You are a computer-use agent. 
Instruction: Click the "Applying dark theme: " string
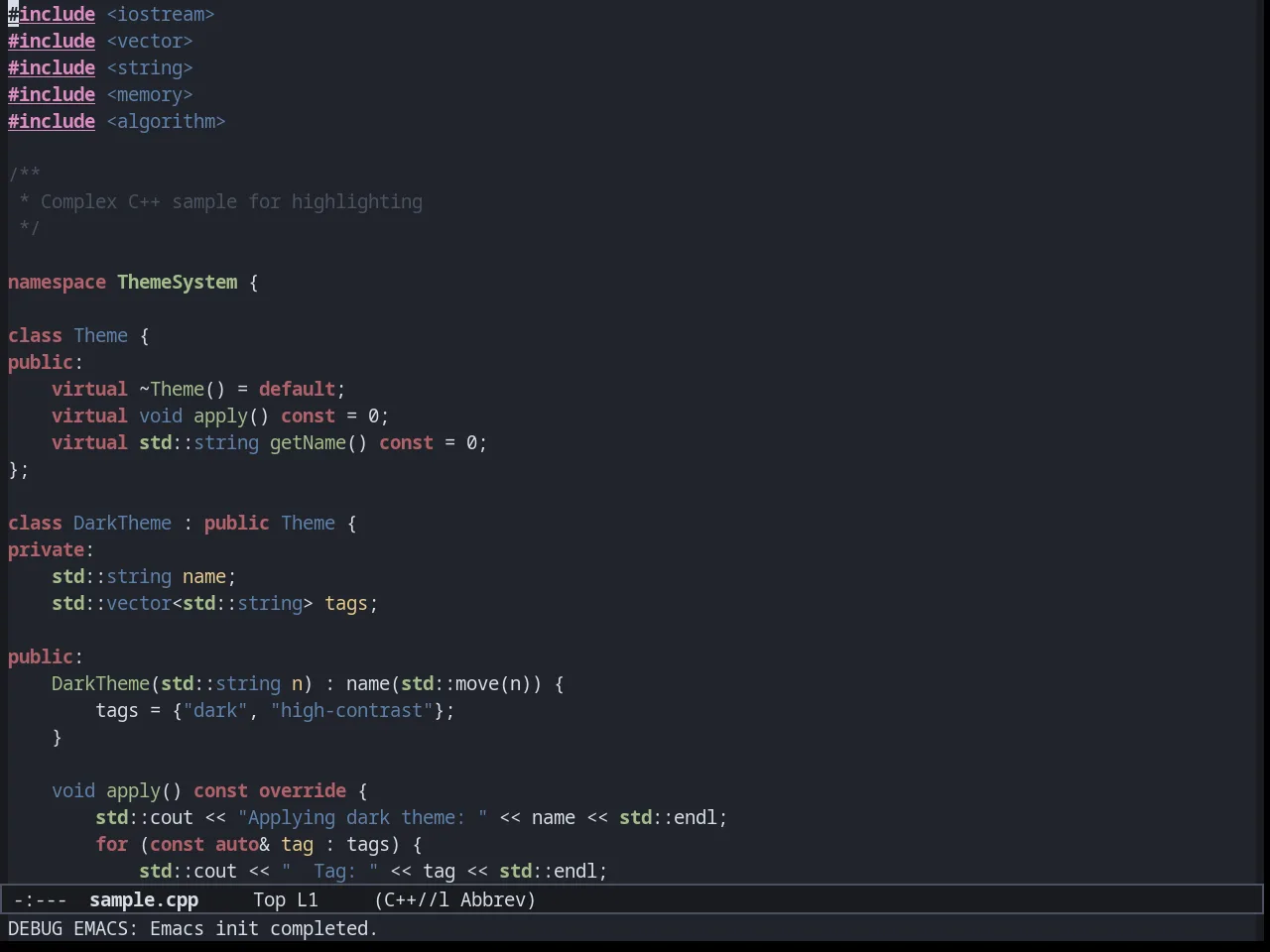click(x=363, y=818)
